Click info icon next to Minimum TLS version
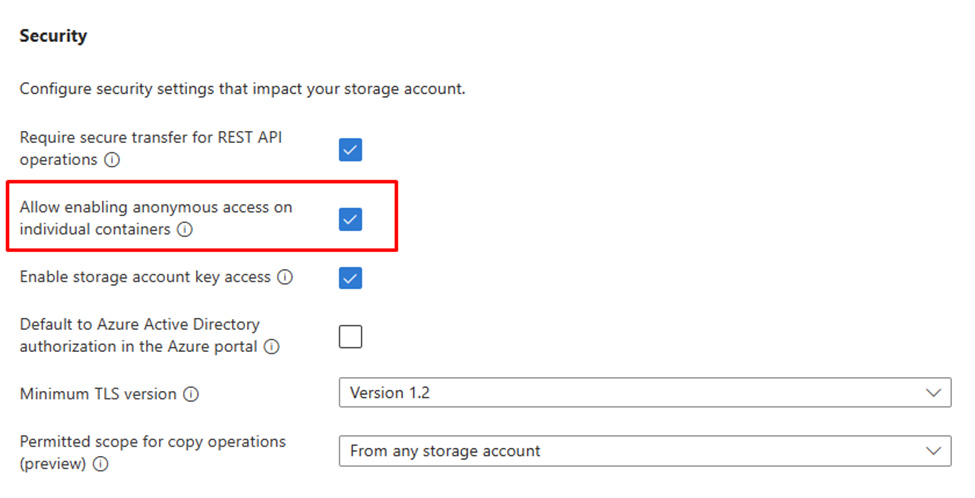The width and height of the screenshot is (975, 498). click(x=191, y=394)
